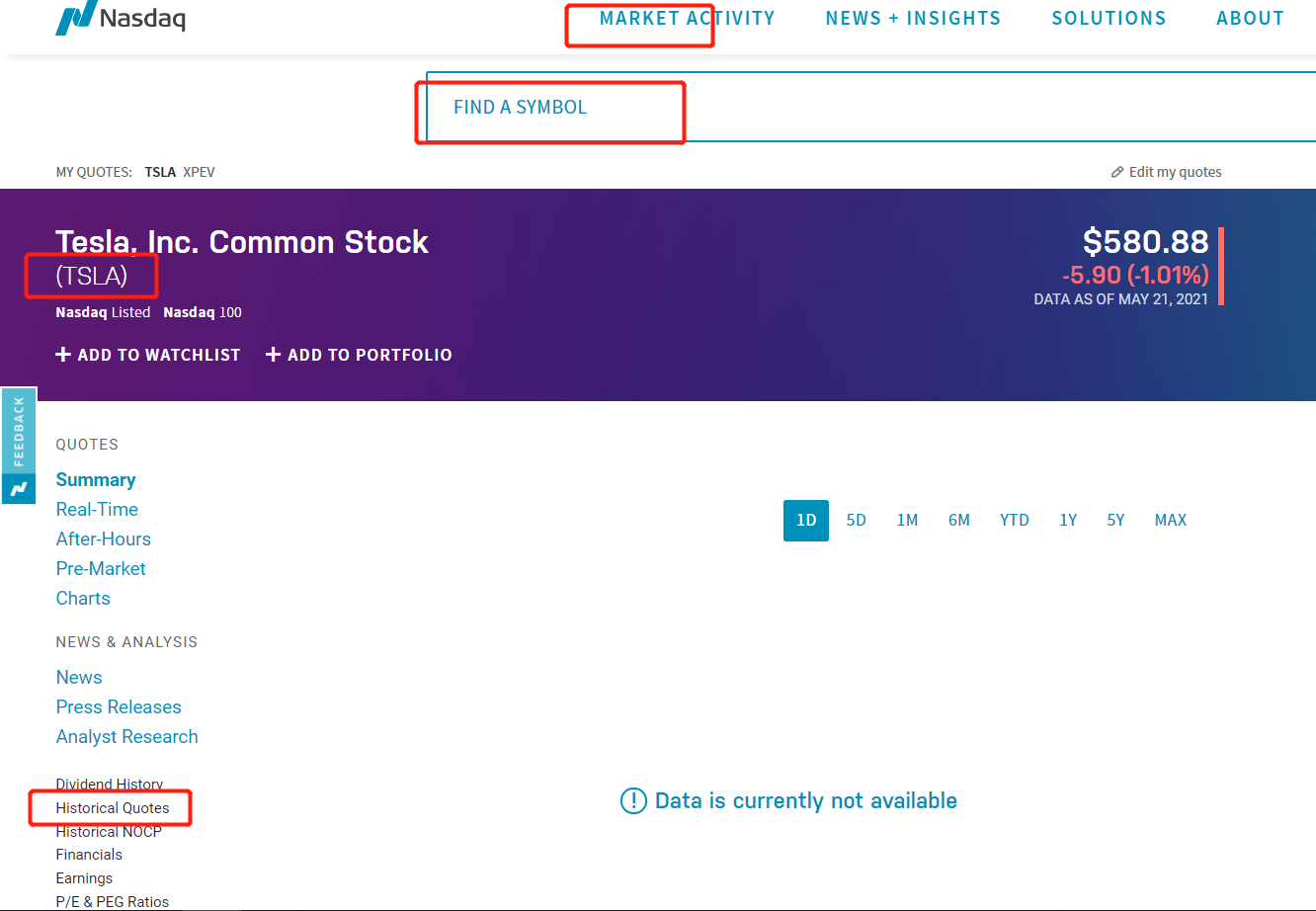Open the About menu
1316x911 pixels.
click(1250, 19)
